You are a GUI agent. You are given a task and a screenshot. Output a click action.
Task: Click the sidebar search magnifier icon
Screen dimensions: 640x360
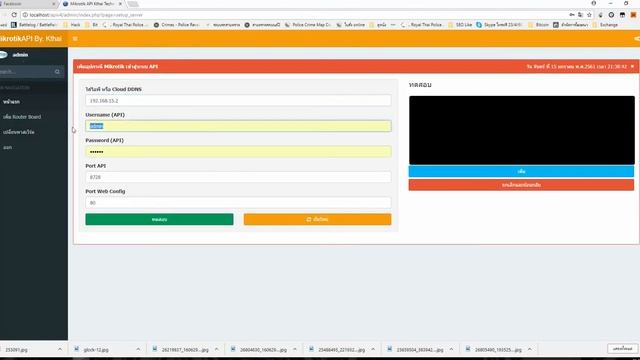point(57,72)
